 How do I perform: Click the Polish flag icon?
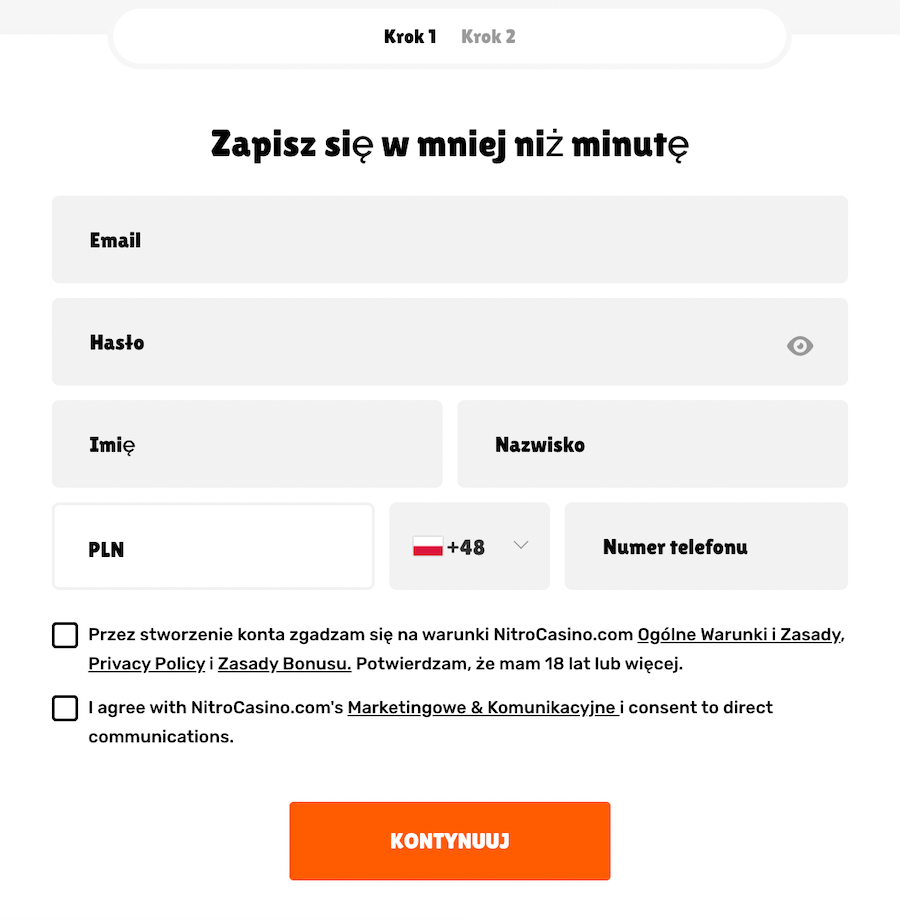click(428, 546)
